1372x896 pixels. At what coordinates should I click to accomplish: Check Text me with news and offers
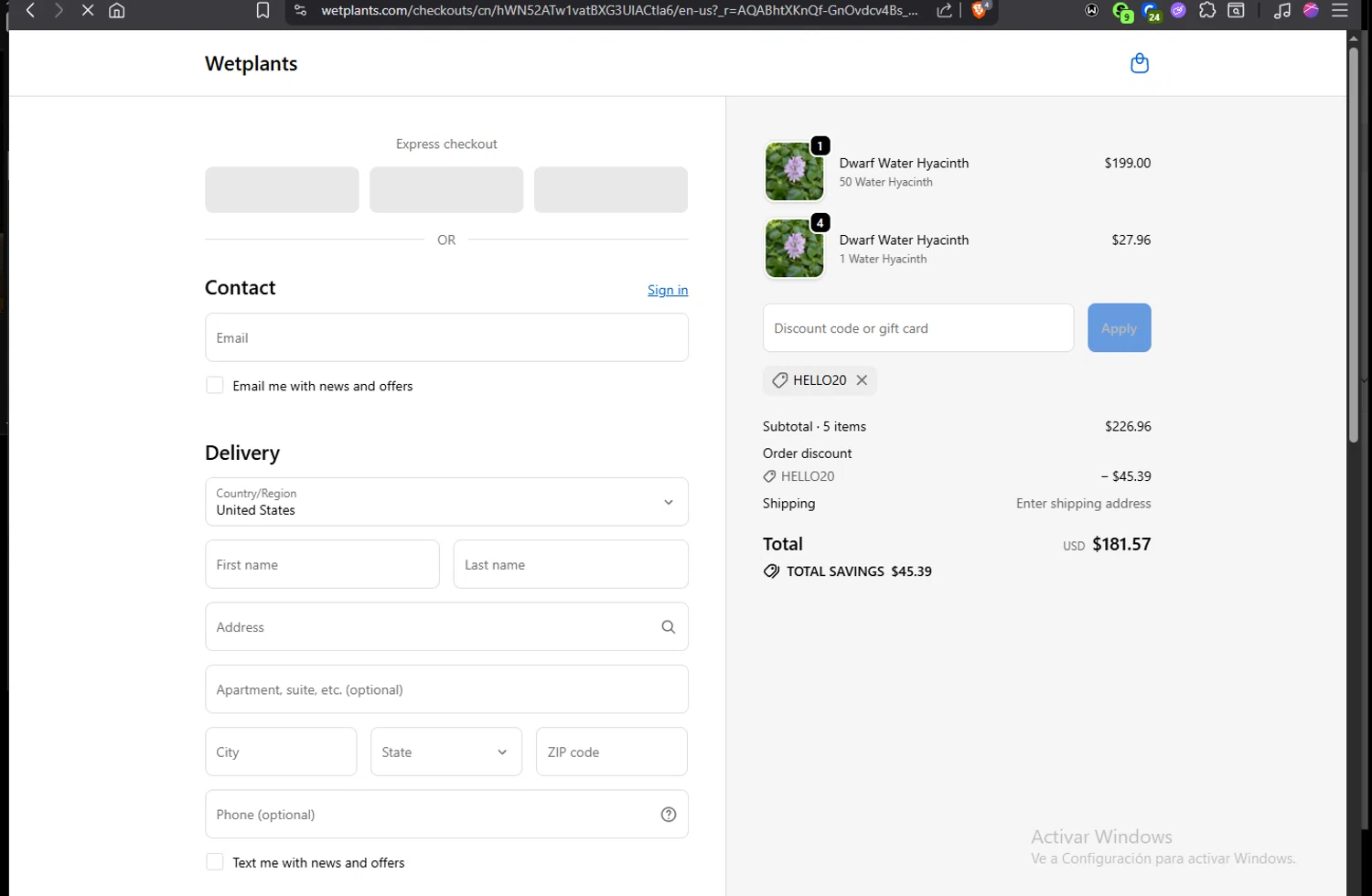coord(215,862)
